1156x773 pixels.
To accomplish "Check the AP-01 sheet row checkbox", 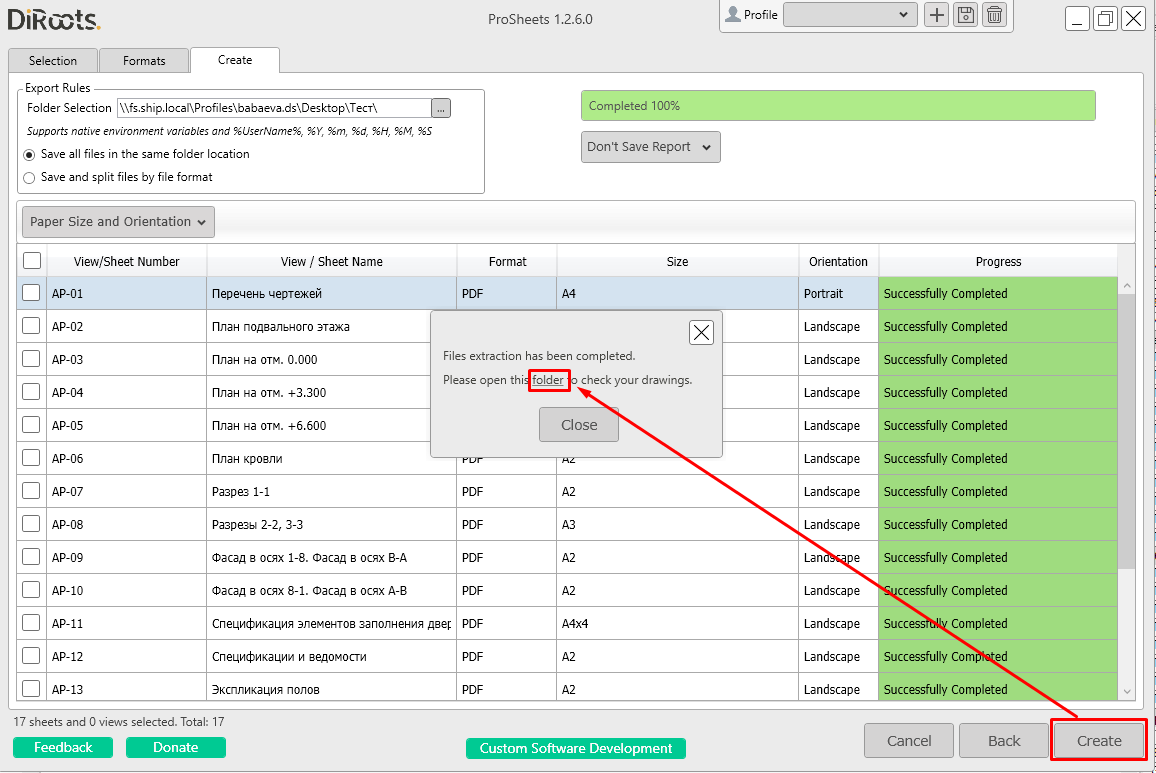I will tap(31, 293).
